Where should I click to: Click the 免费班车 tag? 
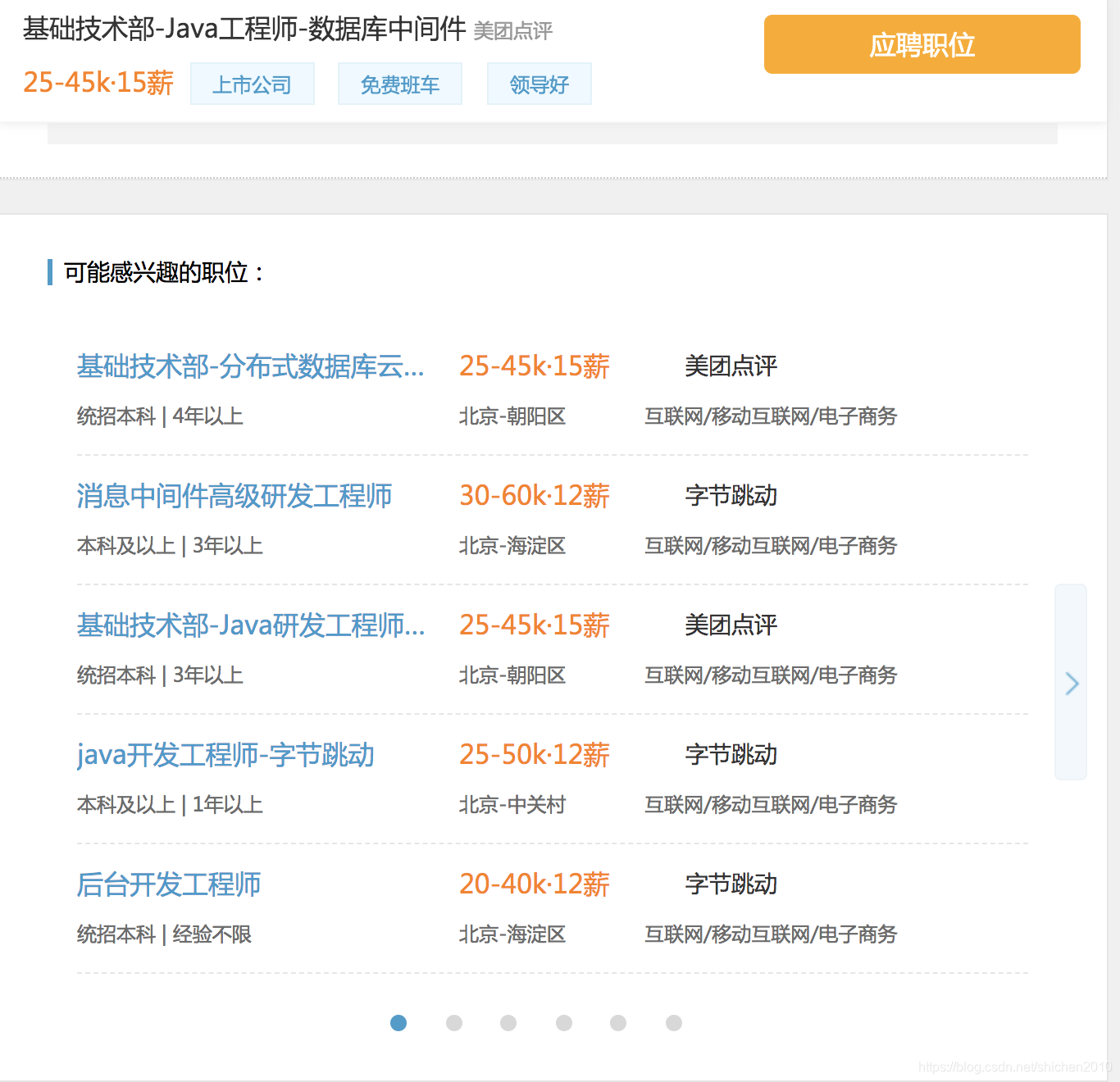pyautogui.click(x=400, y=84)
